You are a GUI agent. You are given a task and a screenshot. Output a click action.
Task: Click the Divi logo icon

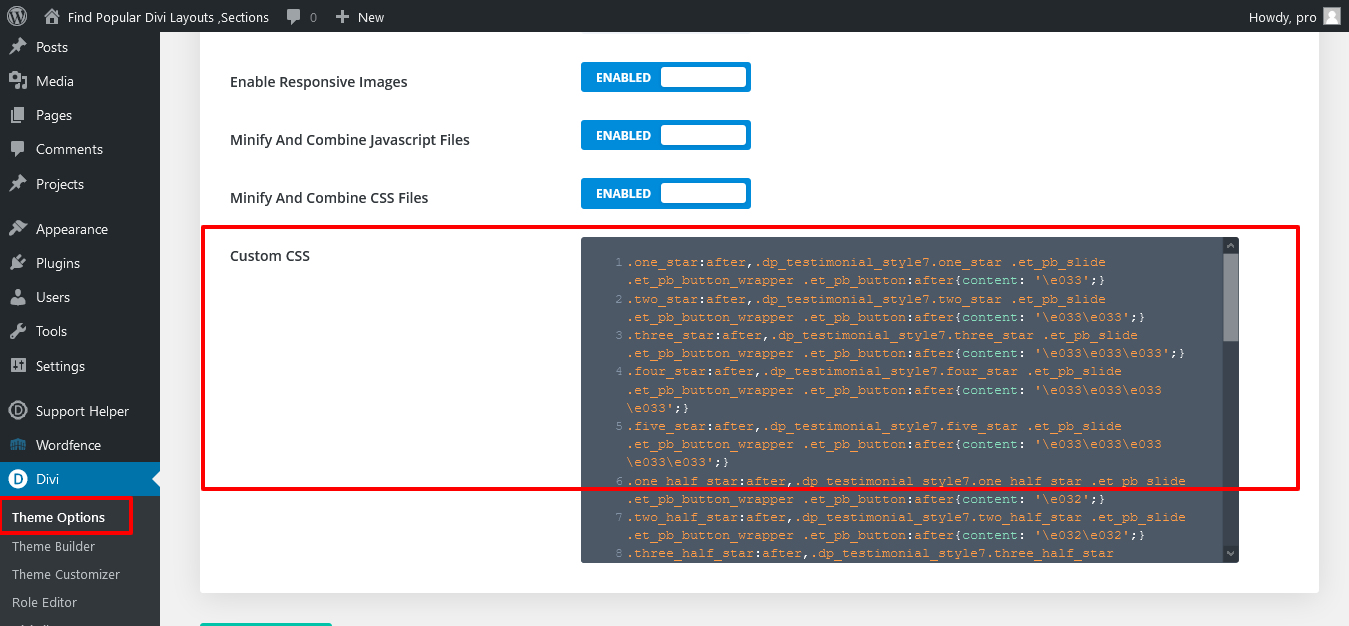tap(18, 479)
